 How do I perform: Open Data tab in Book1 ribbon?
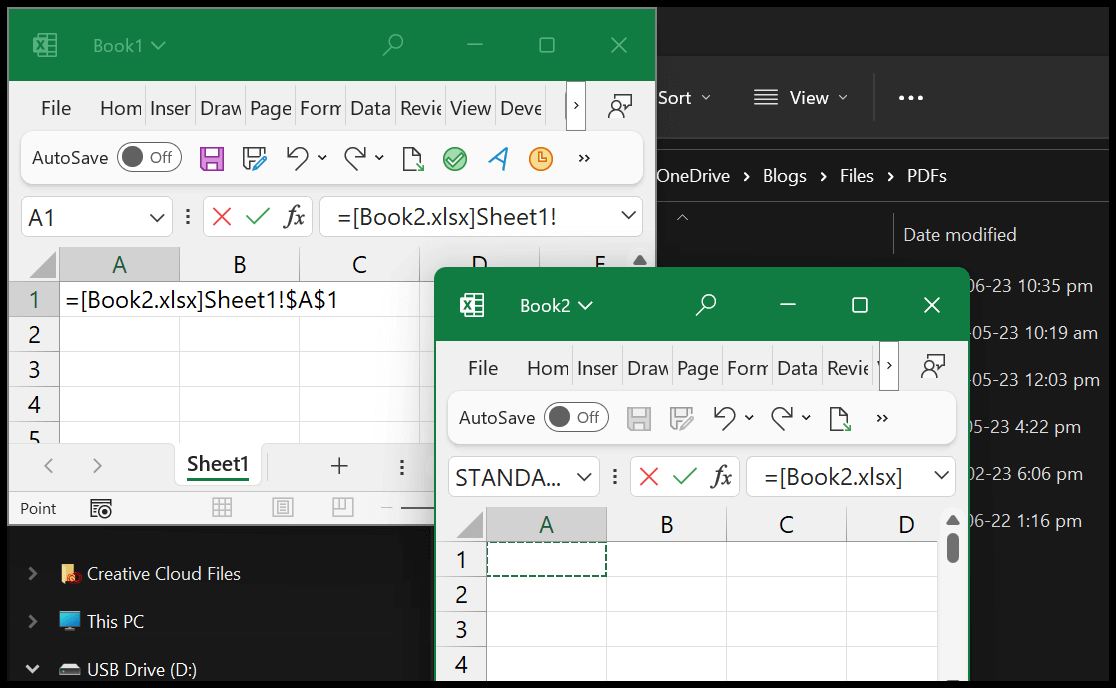click(370, 108)
